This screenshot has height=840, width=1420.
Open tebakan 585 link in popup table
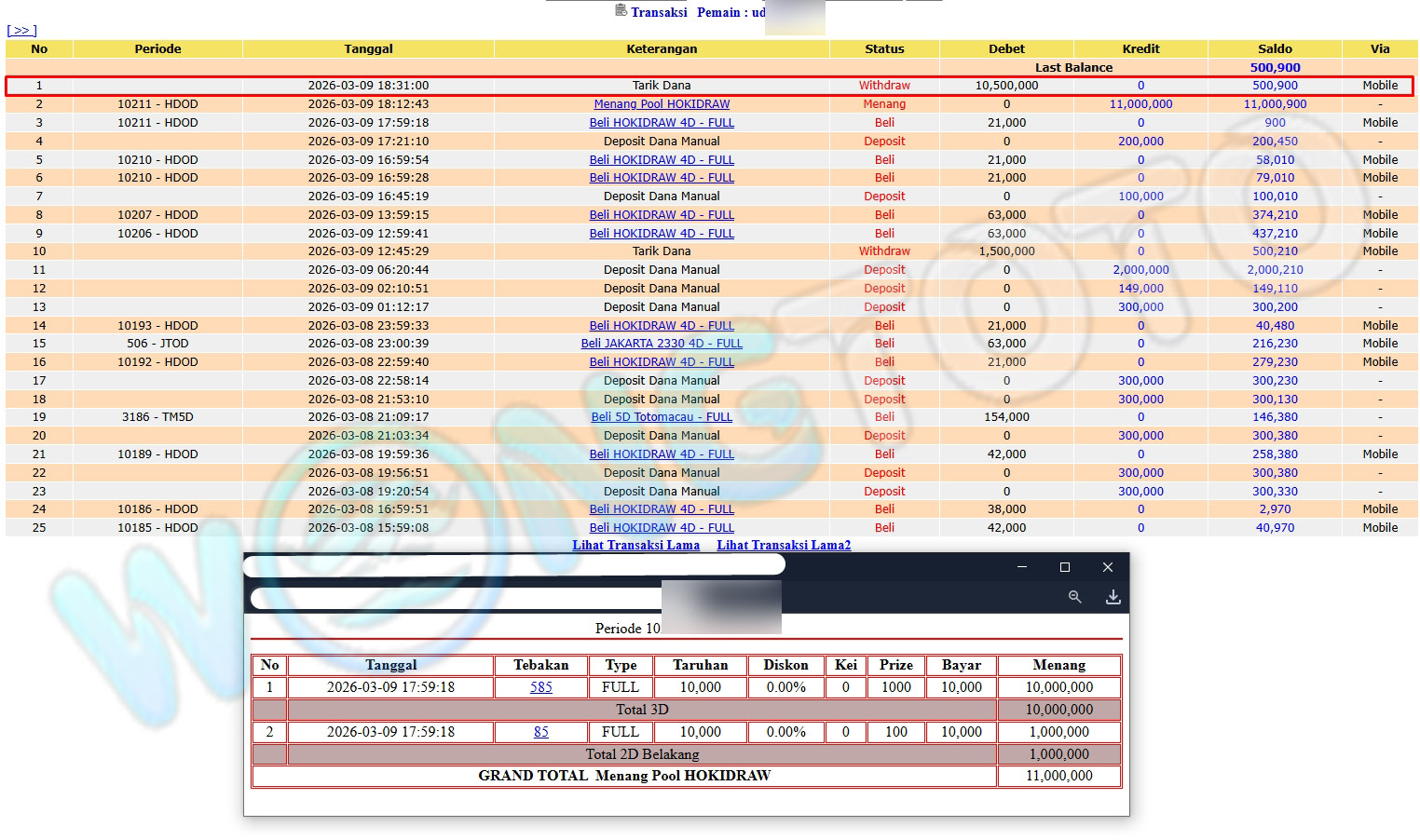[540, 687]
